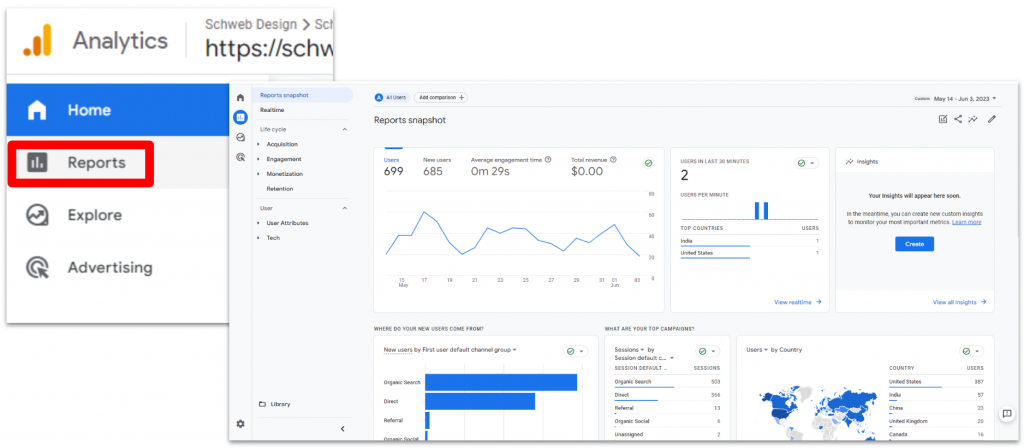
Task: Open the Admin settings gear icon
Action: [x=240, y=423]
